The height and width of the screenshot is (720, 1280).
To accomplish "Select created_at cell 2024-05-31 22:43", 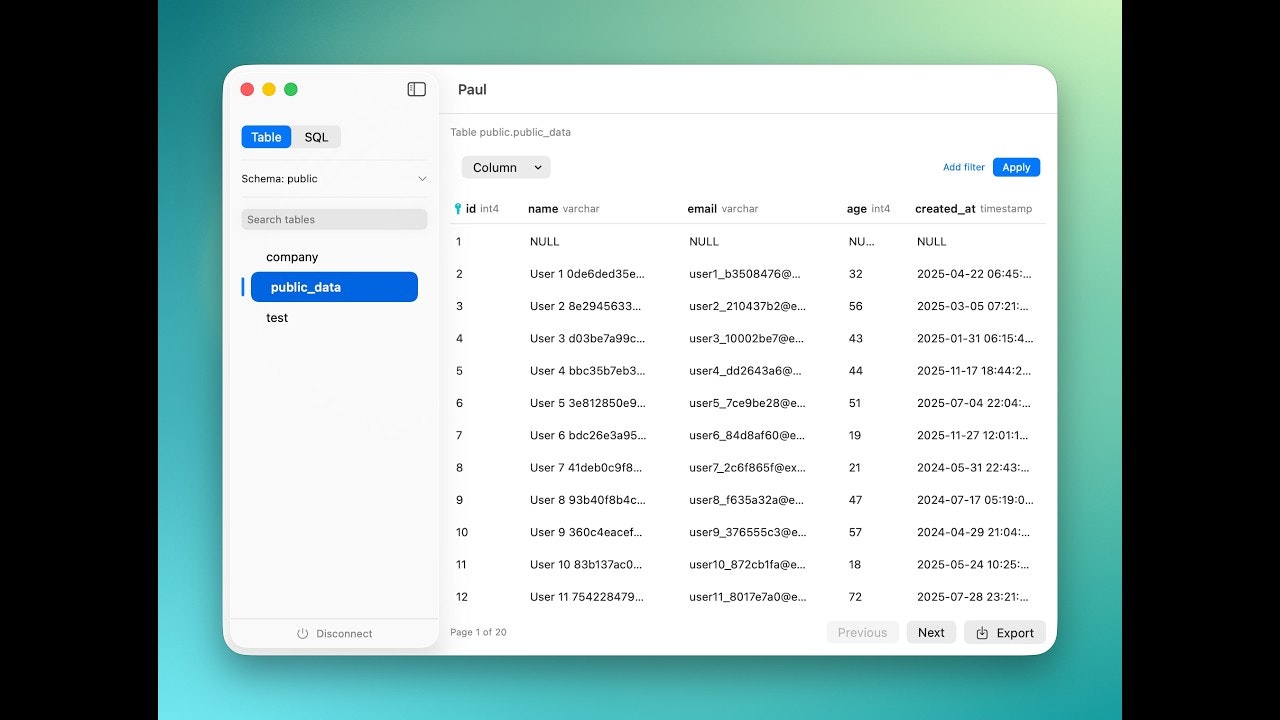I will click(x=974, y=468).
